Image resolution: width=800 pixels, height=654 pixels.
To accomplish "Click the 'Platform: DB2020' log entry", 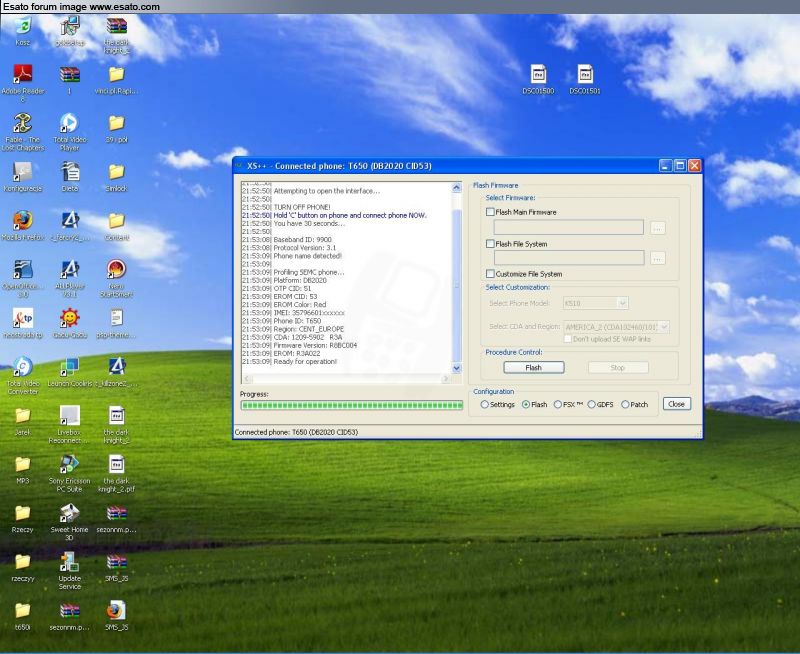I will (x=300, y=280).
